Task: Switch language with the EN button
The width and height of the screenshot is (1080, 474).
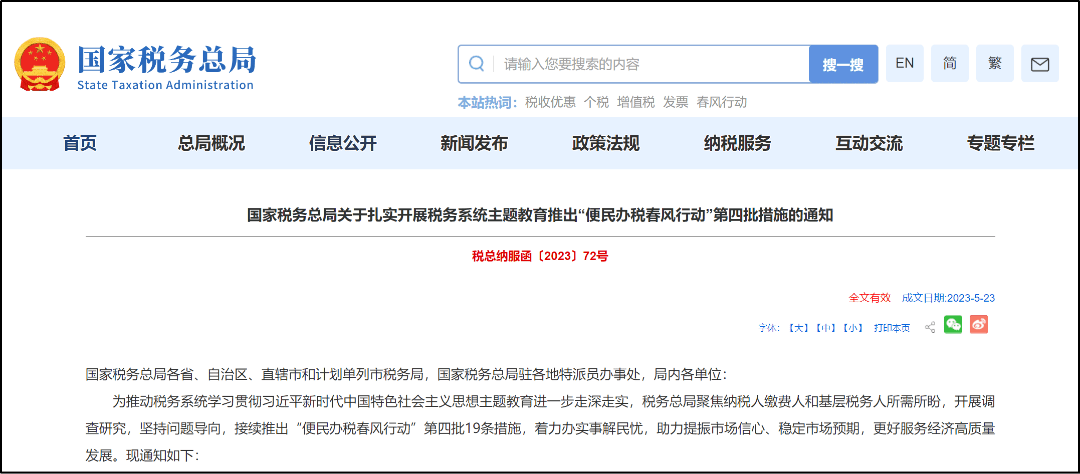Action: point(904,63)
